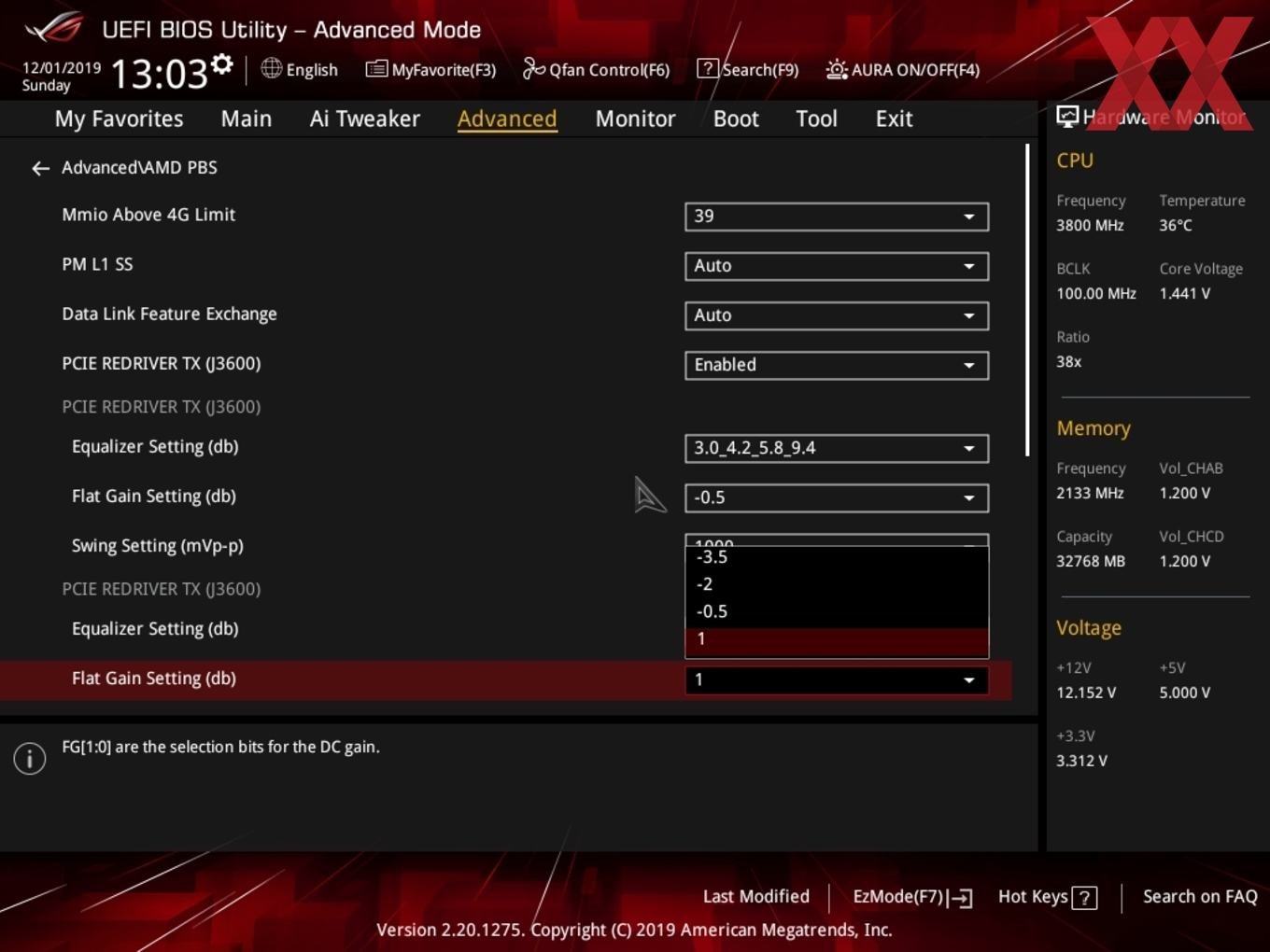
Task: Click the EzMode exit arrow icon
Action: (x=961, y=898)
